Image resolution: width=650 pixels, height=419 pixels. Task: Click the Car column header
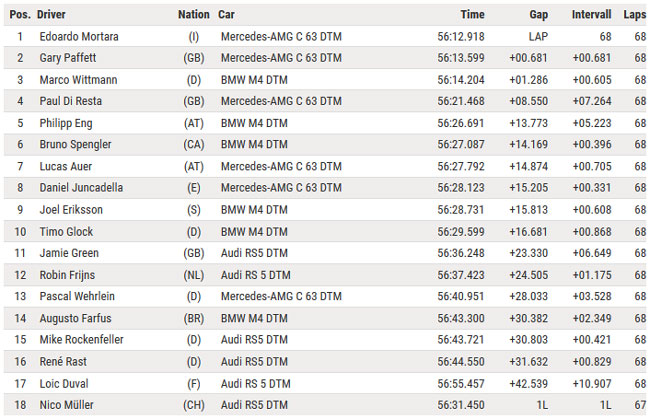coord(226,15)
